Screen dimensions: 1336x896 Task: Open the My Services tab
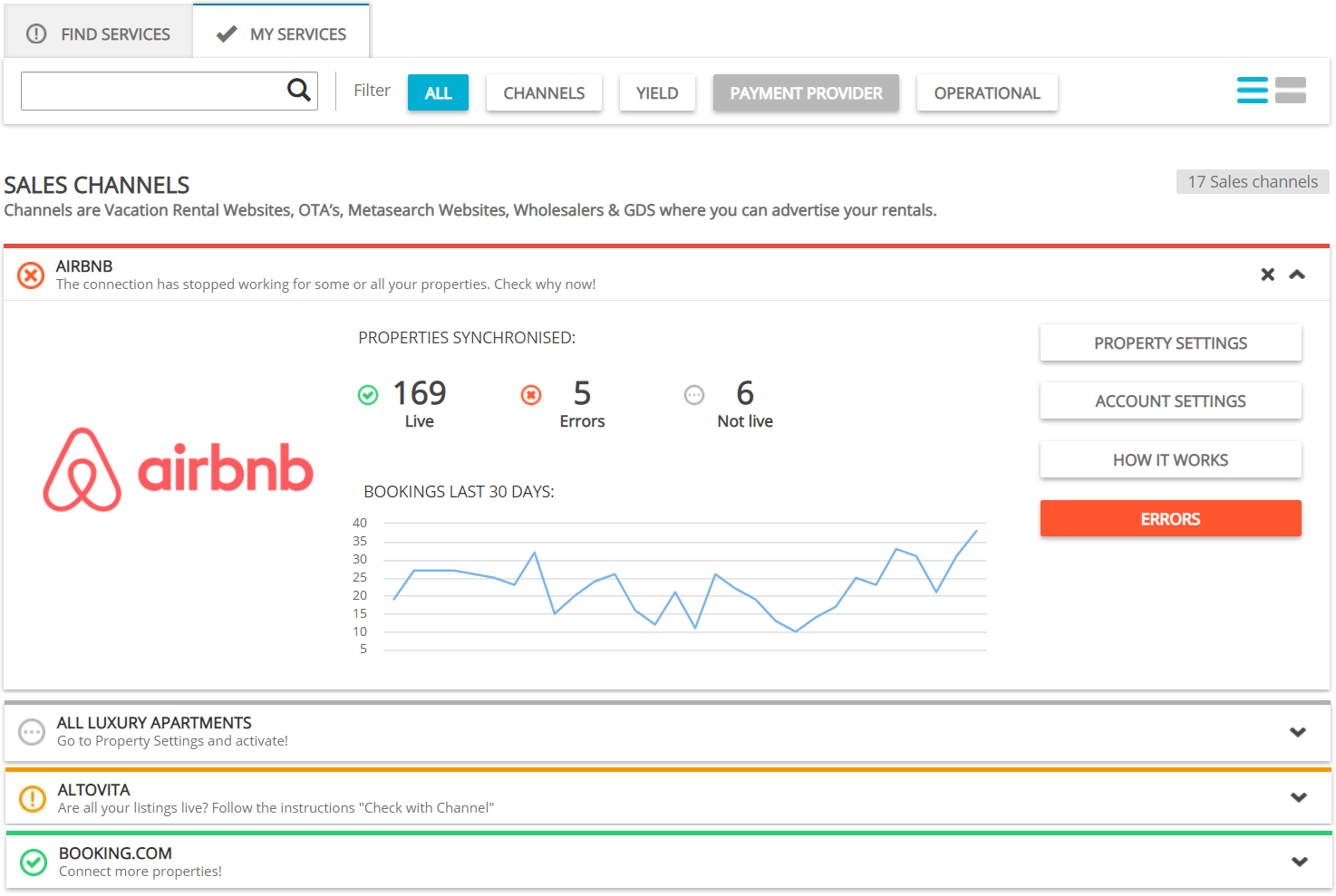coord(281,34)
